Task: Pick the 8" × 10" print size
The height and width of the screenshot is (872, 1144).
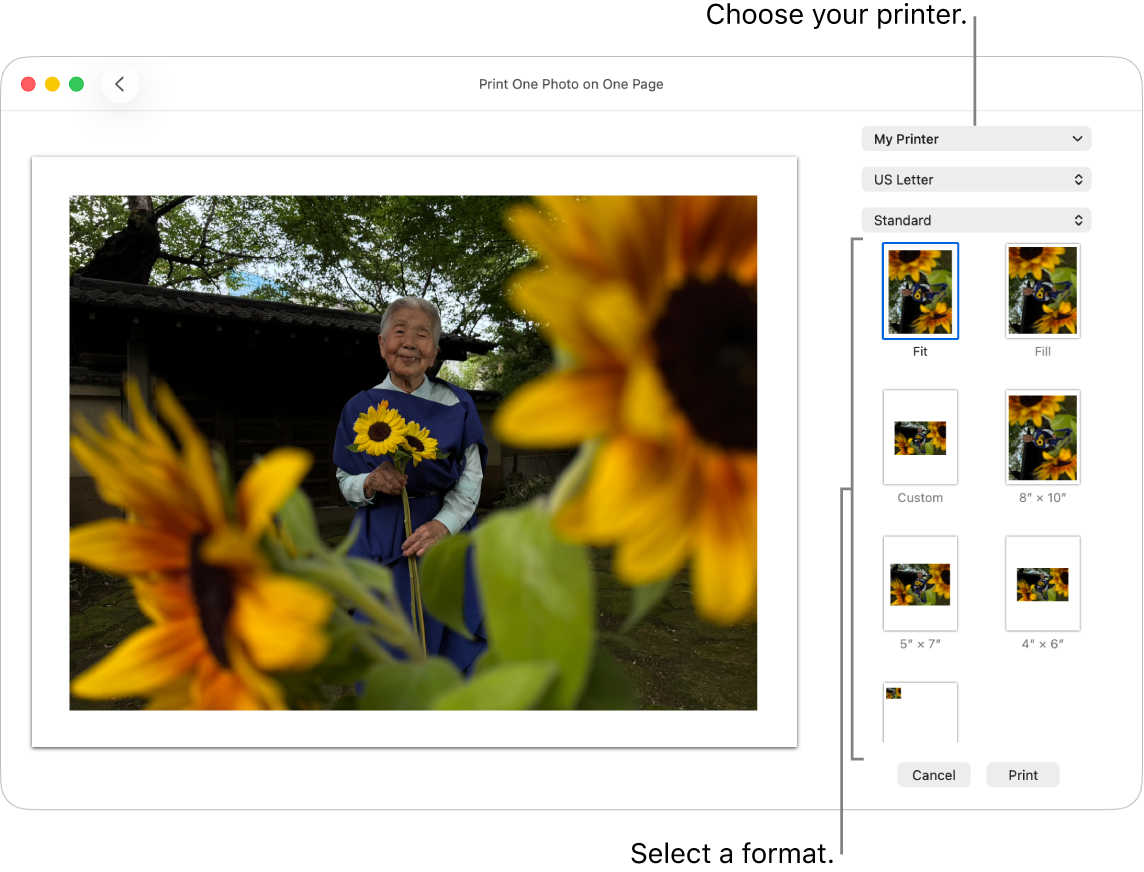Action: coord(1043,437)
